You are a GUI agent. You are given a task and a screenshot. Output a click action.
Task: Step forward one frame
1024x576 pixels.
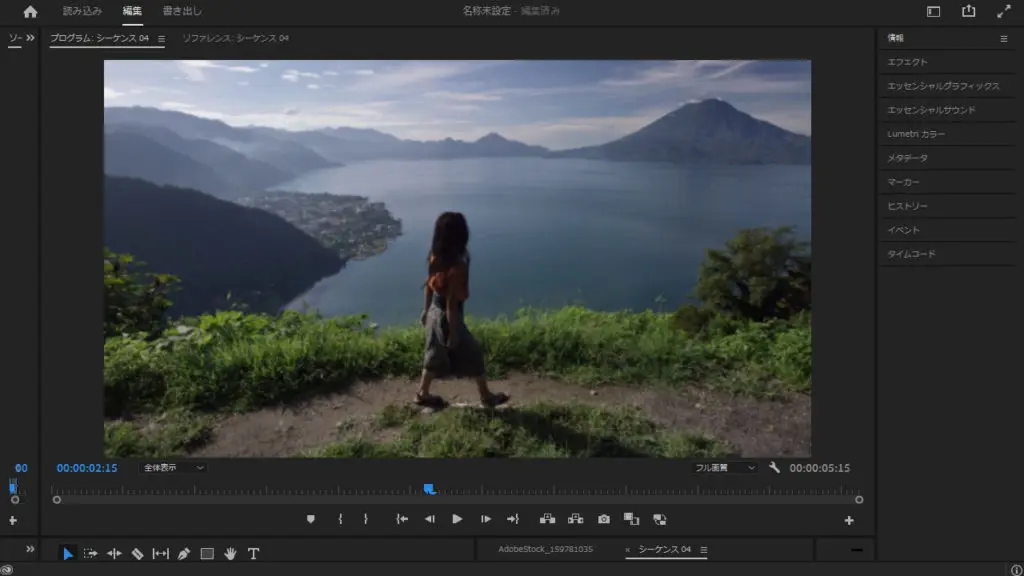pos(486,519)
